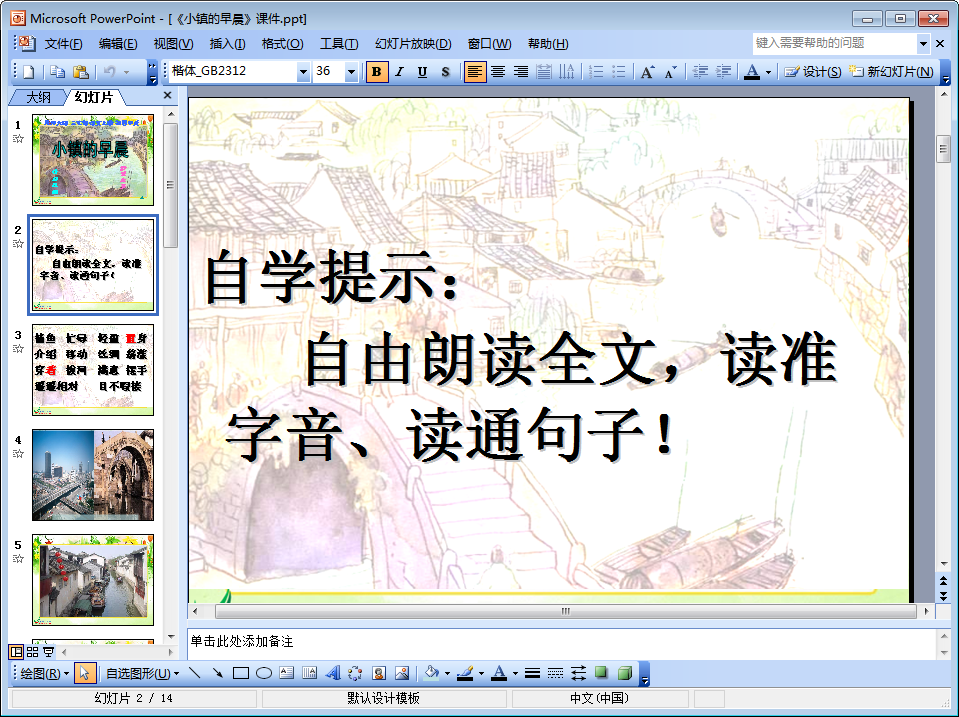Toggle Underline formatting
The height and width of the screenshot is (717, 959).
click(422, 72)
